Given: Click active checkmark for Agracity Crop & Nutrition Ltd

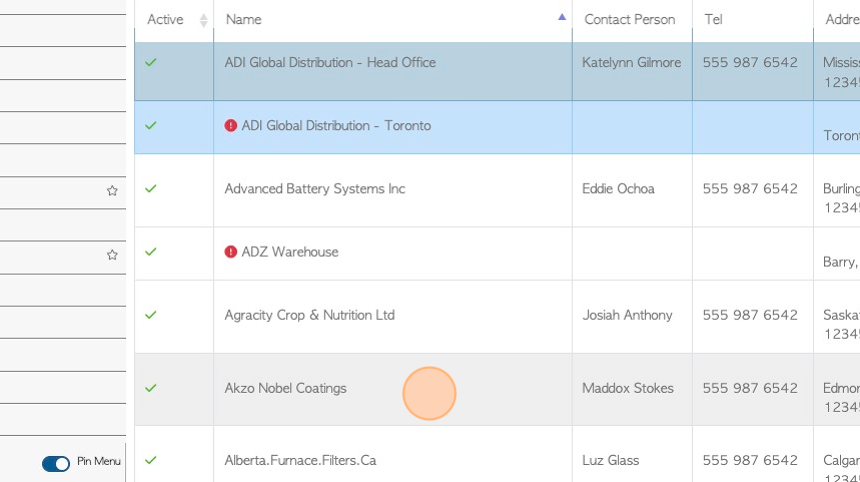Looking at the screenshot, I should [151, 315].
